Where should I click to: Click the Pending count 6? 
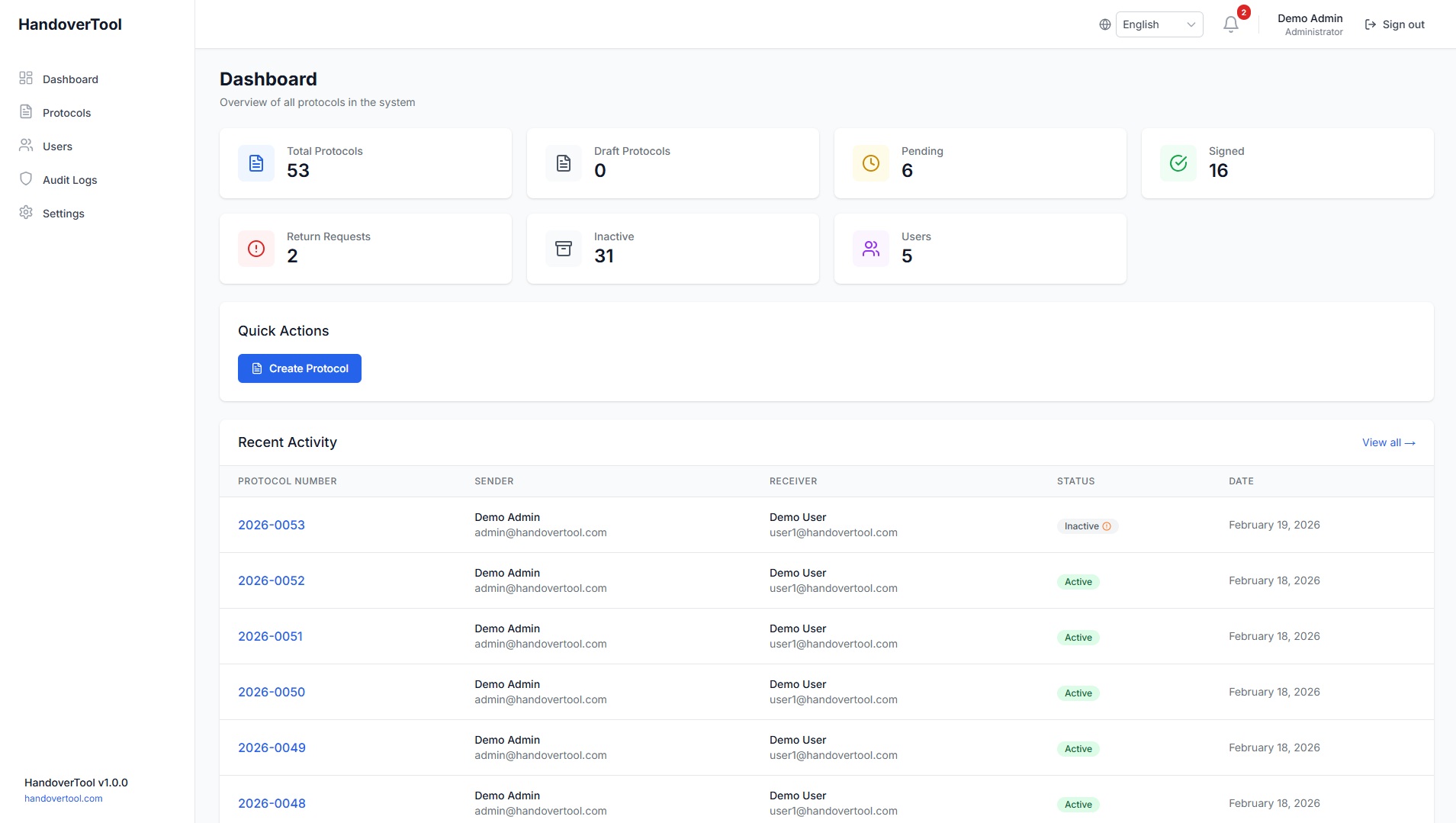click(907, 171)
